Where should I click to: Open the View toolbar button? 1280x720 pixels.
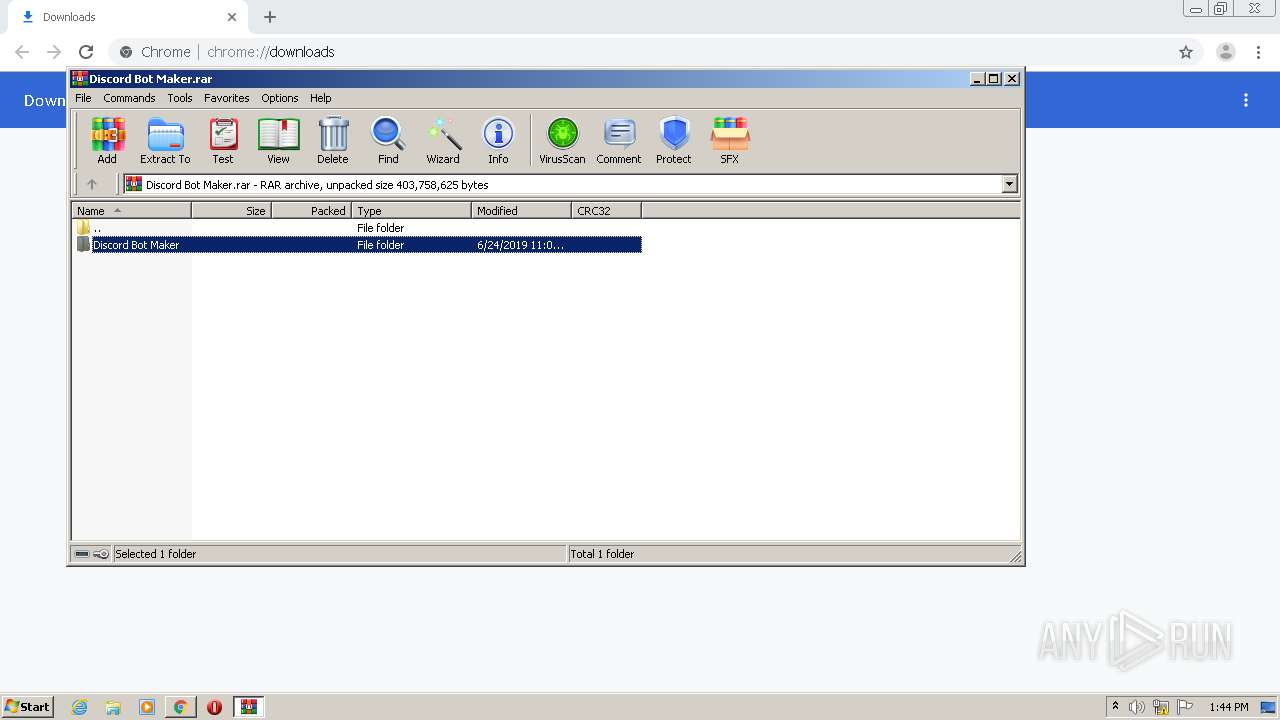278,140
